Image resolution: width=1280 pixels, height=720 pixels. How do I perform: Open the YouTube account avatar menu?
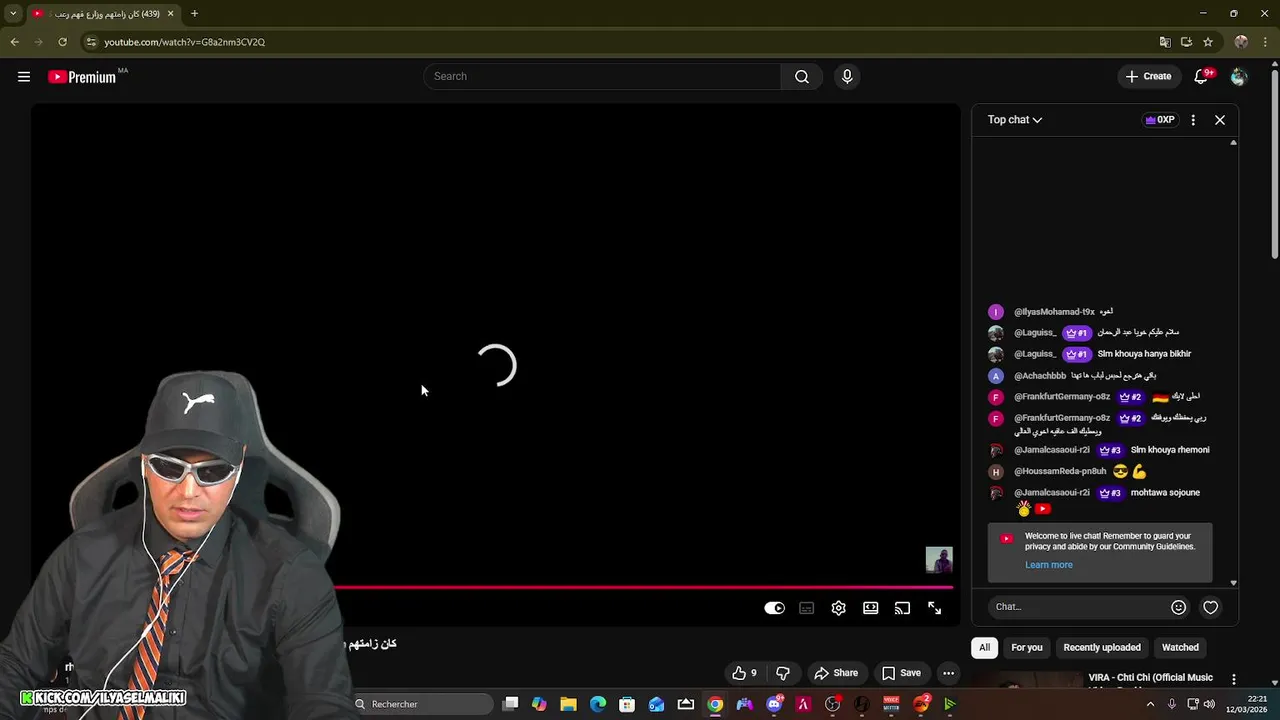point(1239,77)
